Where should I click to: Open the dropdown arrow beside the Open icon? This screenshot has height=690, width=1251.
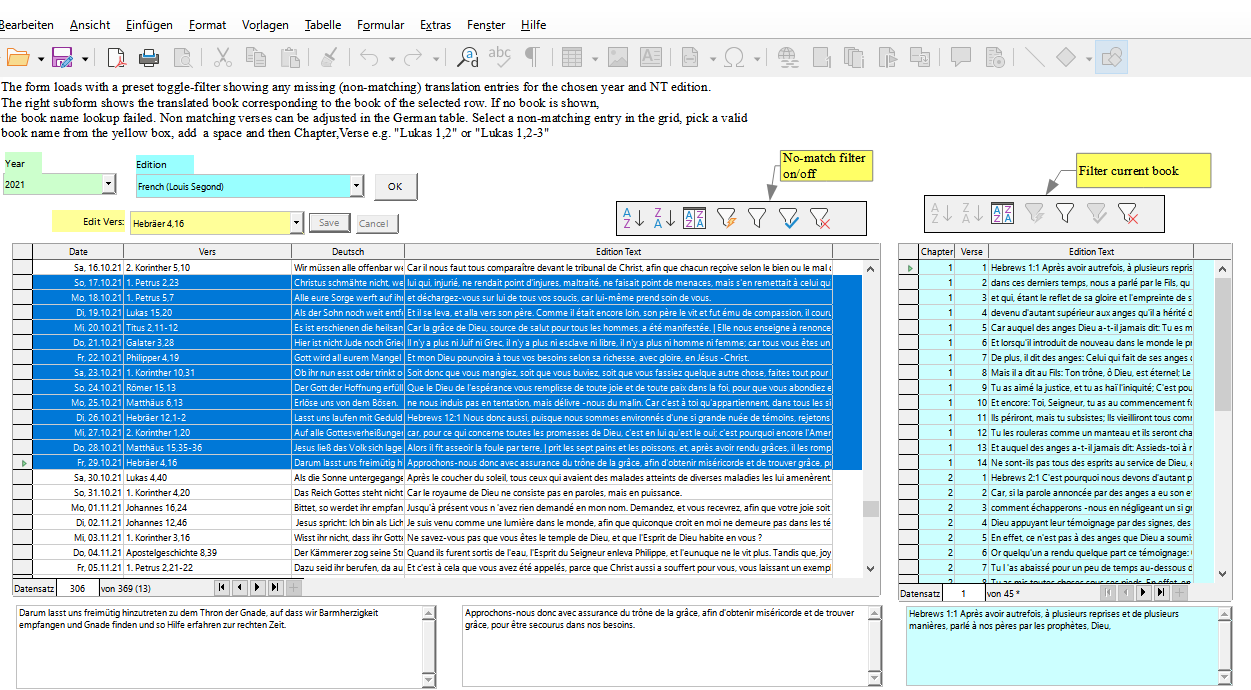[x=40, y=58]
